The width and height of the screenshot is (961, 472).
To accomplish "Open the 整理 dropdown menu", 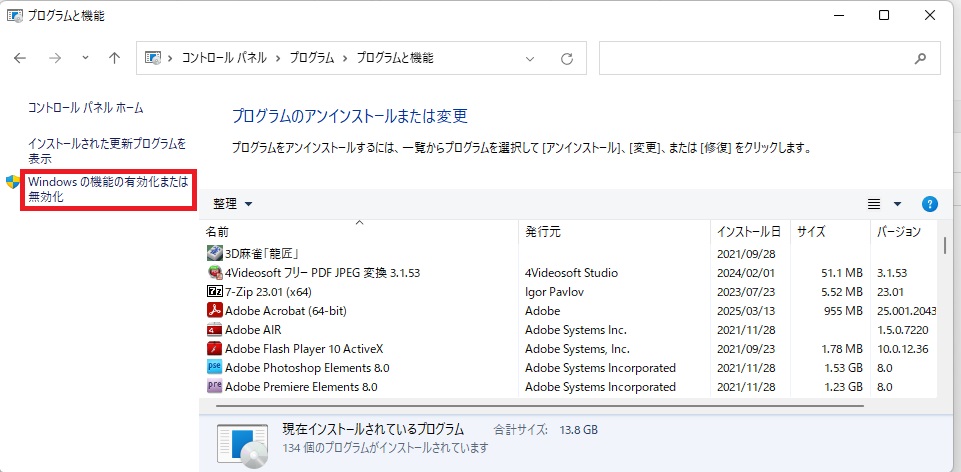I will point(232,204).
